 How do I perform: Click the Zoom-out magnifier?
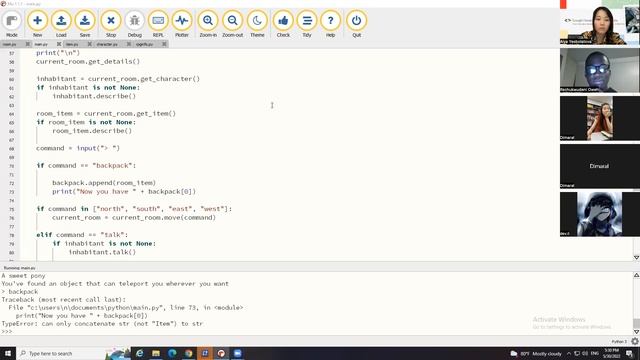[233, 24]
